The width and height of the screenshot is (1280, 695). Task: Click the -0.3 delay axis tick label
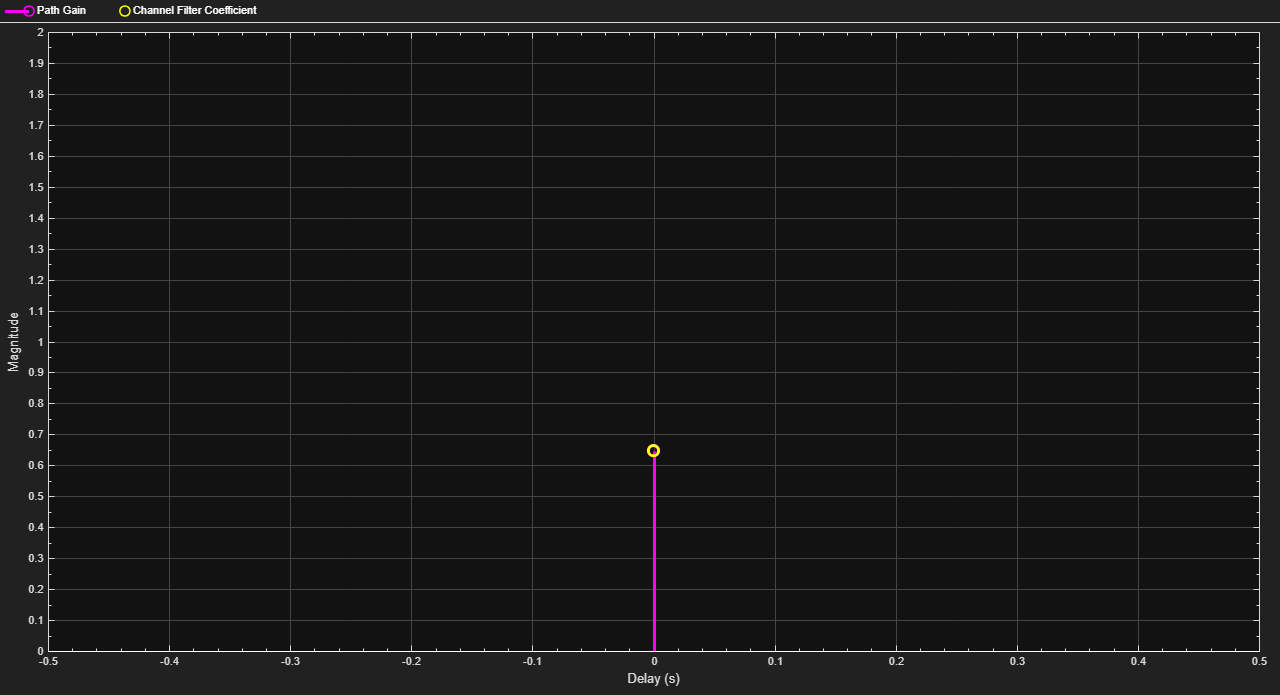[x=290, y=661]
